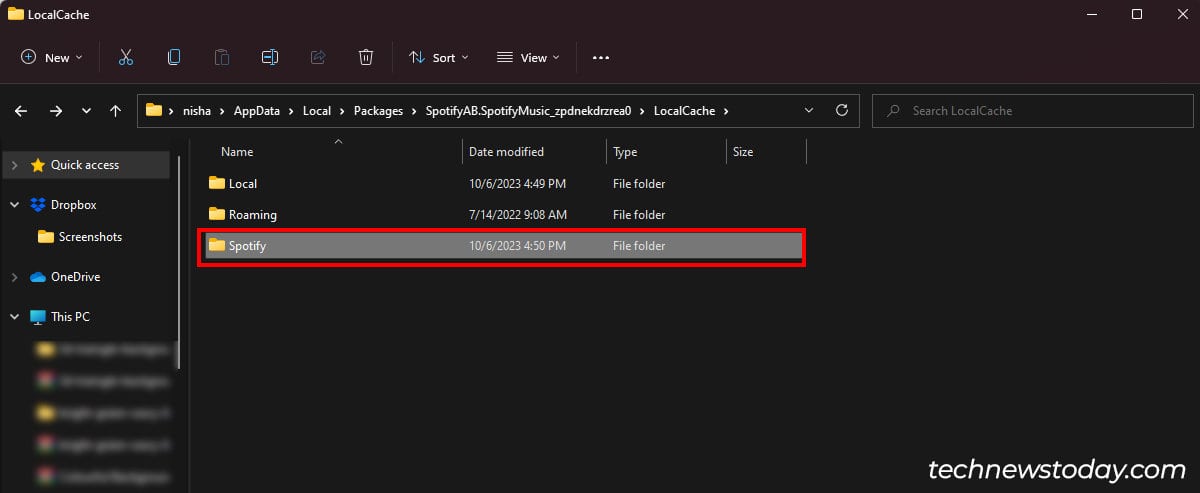Click AppData in the address path

click(x=258, y=111)
